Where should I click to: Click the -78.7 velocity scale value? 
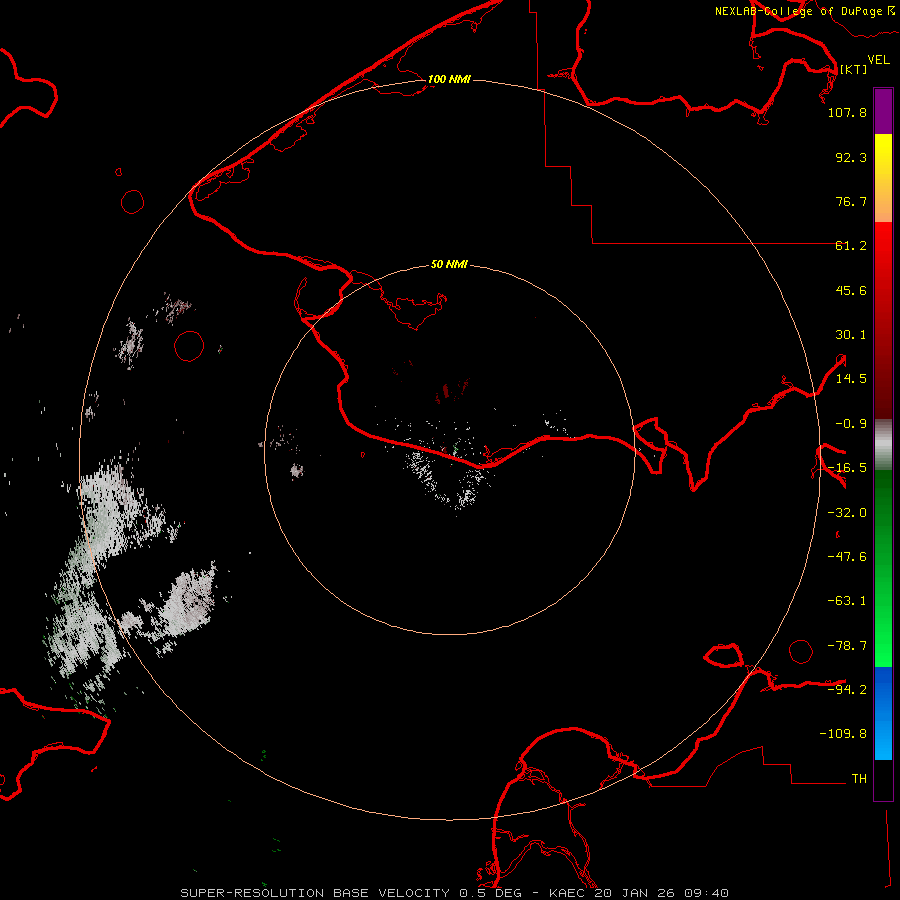point(847,646)
